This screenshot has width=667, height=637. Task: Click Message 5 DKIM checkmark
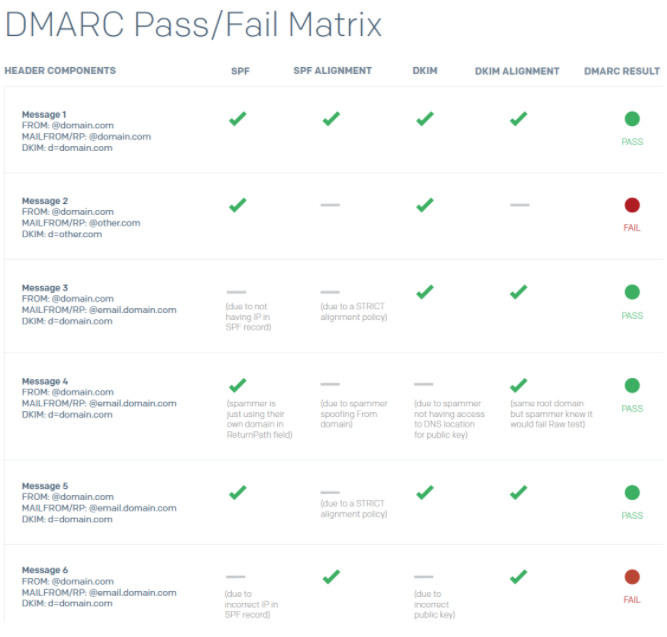click(425, 492)
